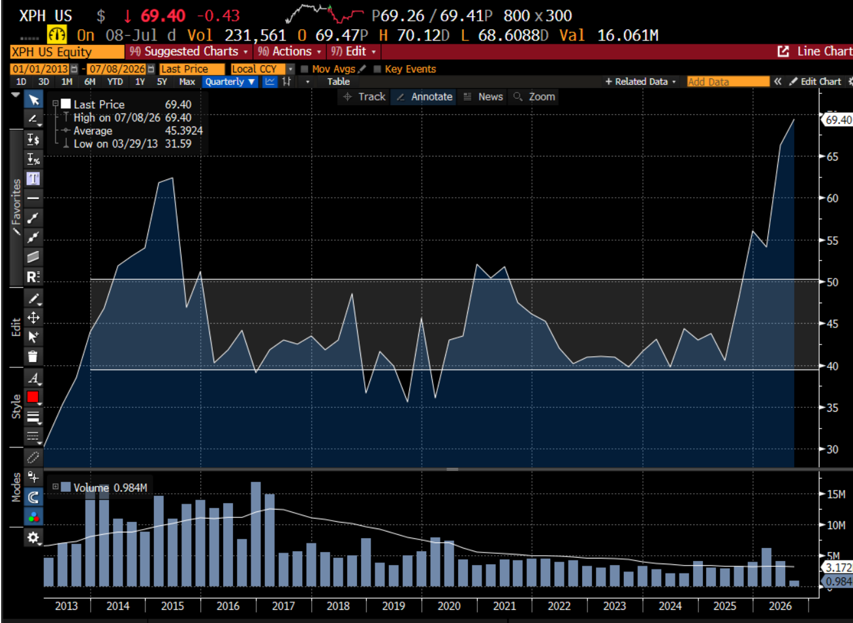853x623 pixels.
Task: Select the dollar change measurement tool
Action: 33,139
